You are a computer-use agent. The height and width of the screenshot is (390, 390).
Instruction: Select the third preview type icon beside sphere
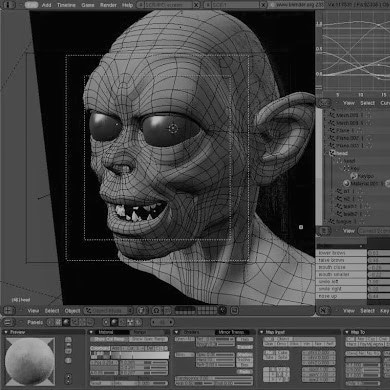tap(68, 351)
